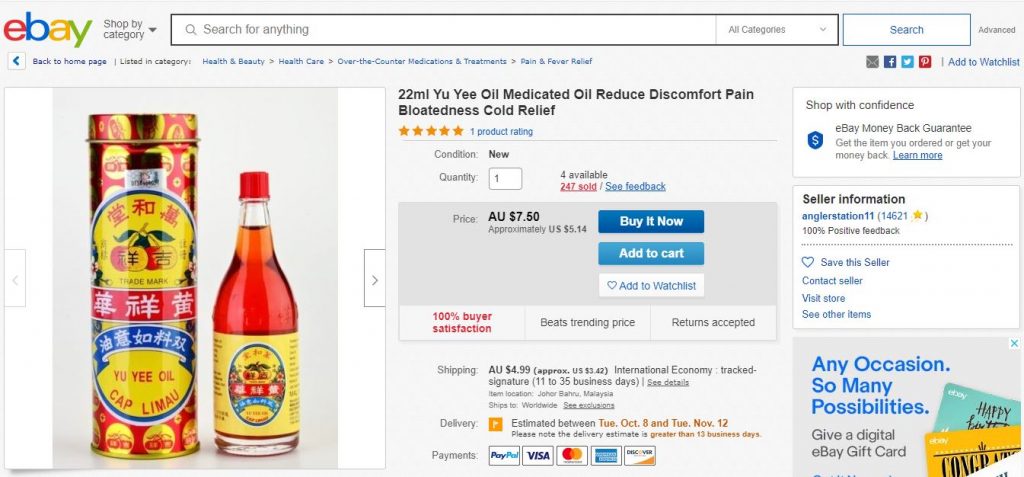Show previous product image
1024x477 pixels.
click(14, 279)
